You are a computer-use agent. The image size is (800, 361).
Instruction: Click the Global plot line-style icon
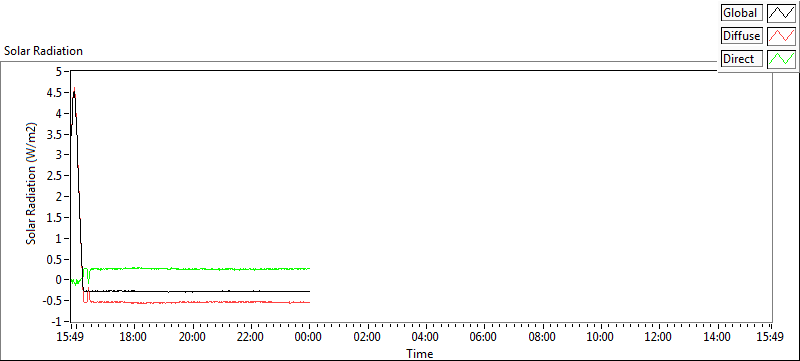[782, 13]
